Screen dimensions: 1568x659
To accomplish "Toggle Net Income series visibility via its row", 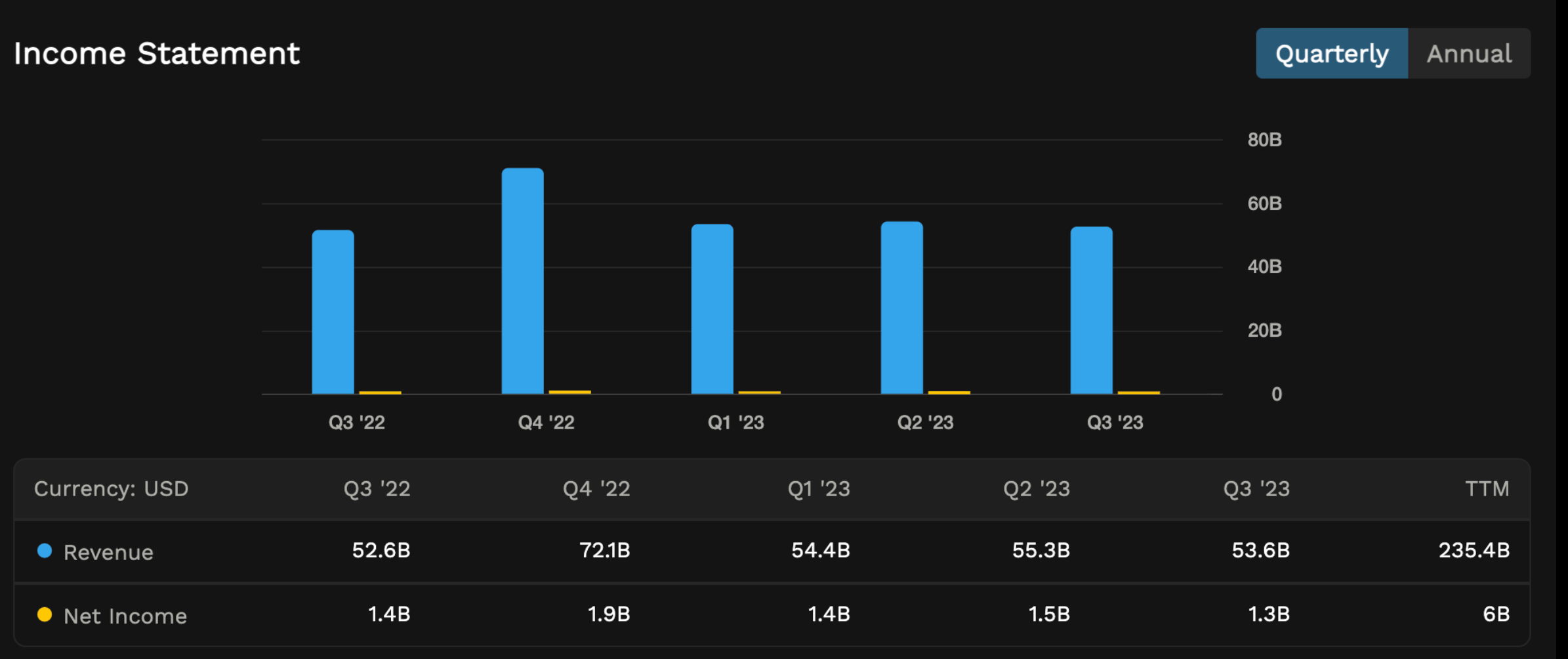I will tap(124, 615).
